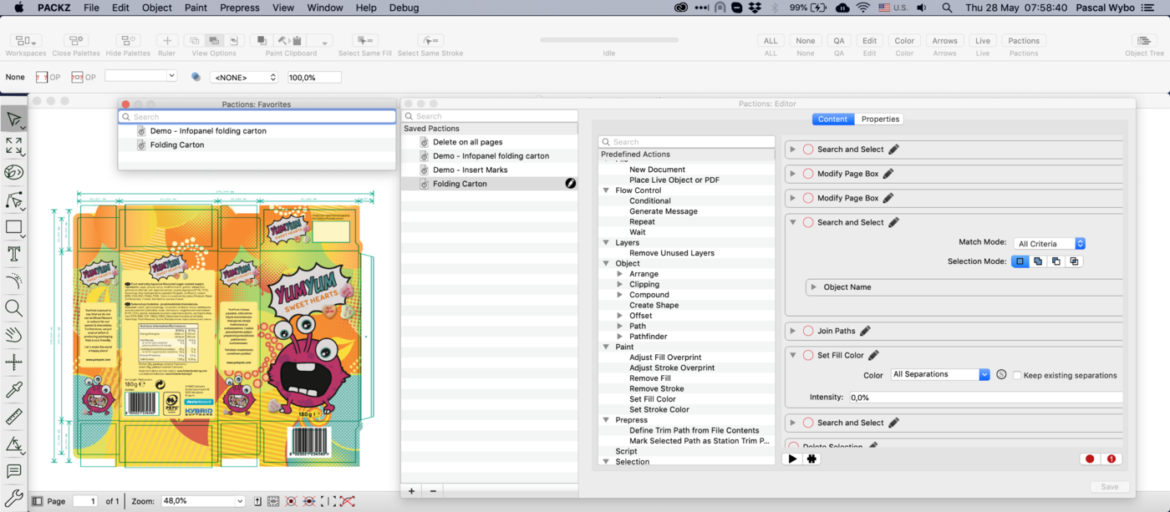Select the Transform scale arrows tool
The image size is (1170, 512).
tap(13, 145)
